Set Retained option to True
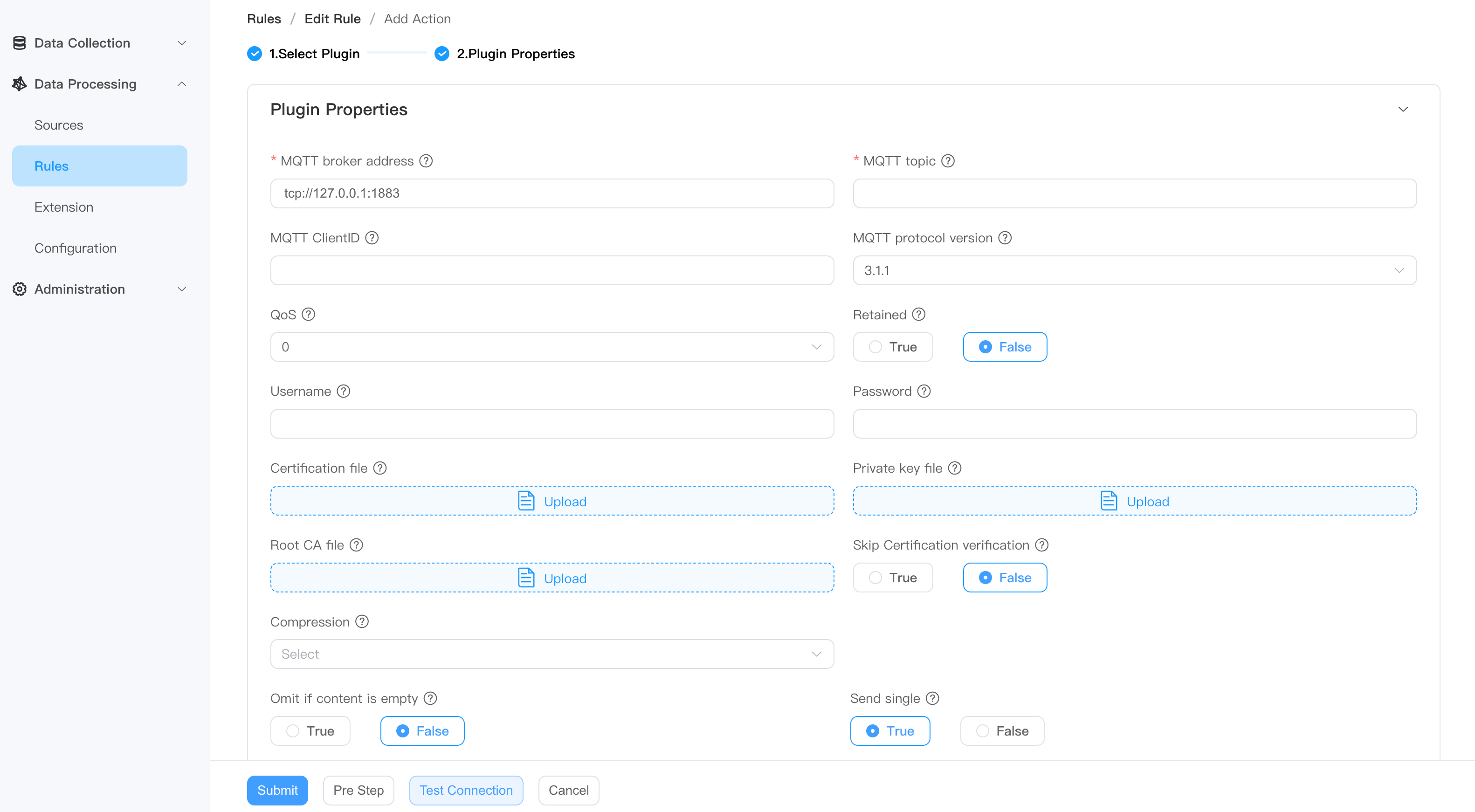 (x=892, y=347)
